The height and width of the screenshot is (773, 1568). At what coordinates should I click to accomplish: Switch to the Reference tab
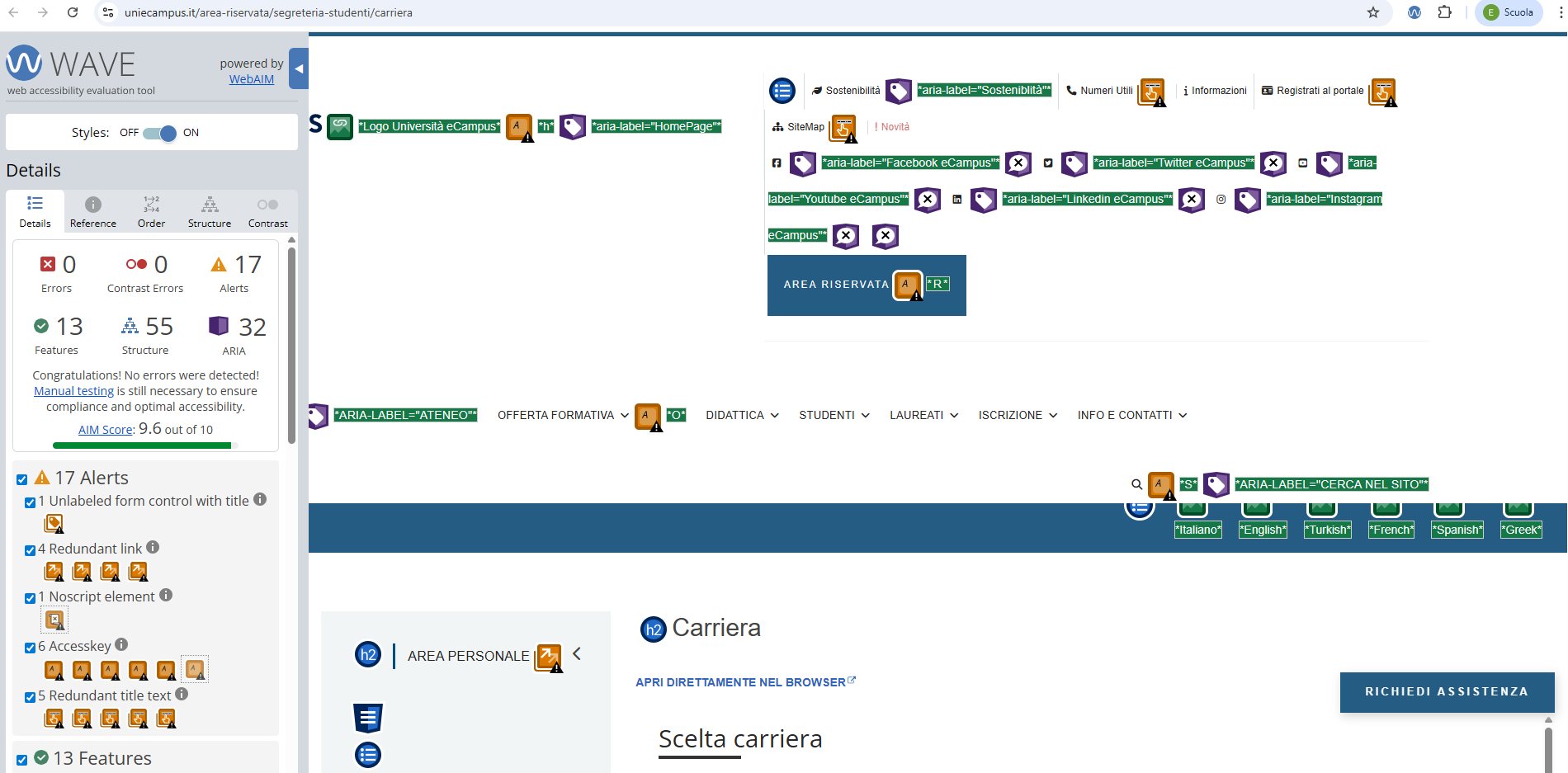point(93,212)
